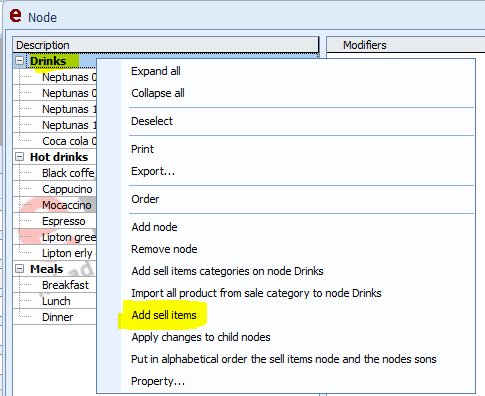
Task: Click Print in the context menu
Action: [142, 149]
